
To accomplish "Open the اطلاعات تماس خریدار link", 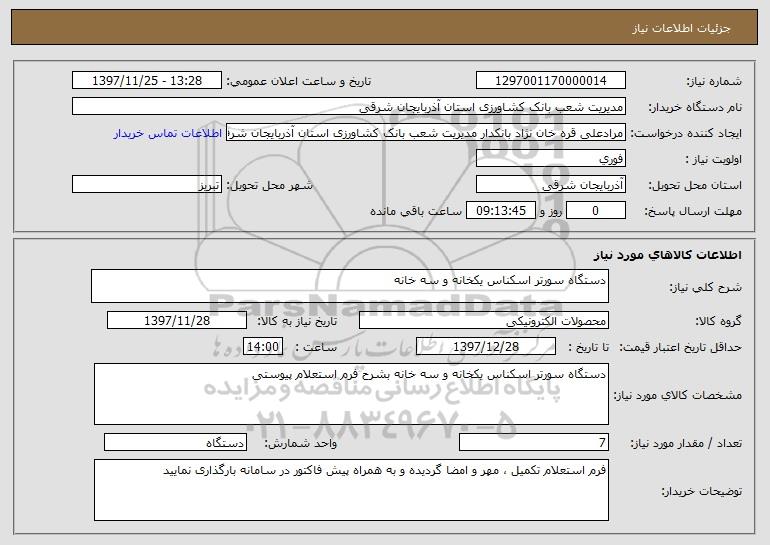I will point(167,134).
